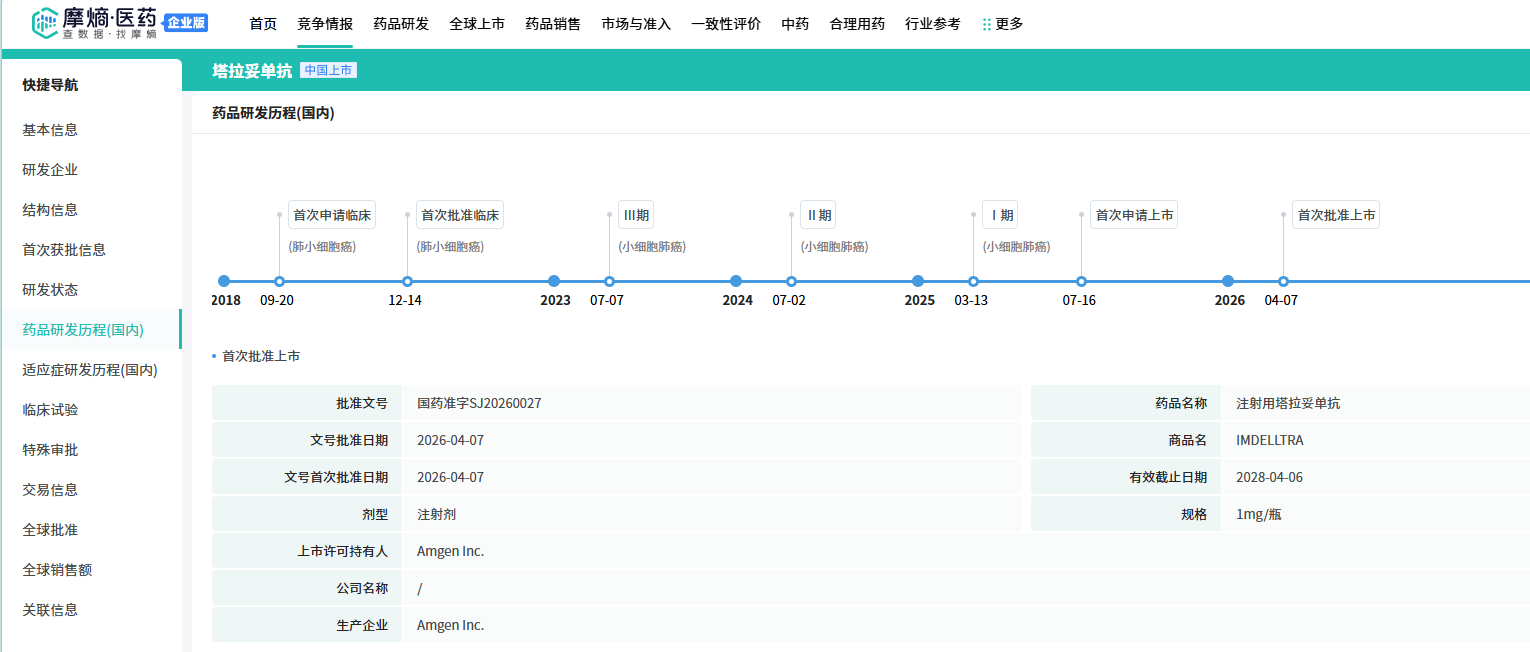Click the 2018 year marker dot
This screenshot has width=1530, height=652.
click(224, 282)
